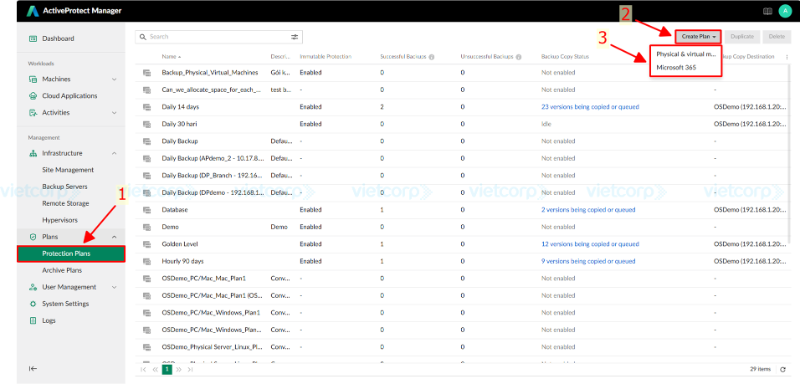Click the ActiveProtect Manager logo

(33, 11)
